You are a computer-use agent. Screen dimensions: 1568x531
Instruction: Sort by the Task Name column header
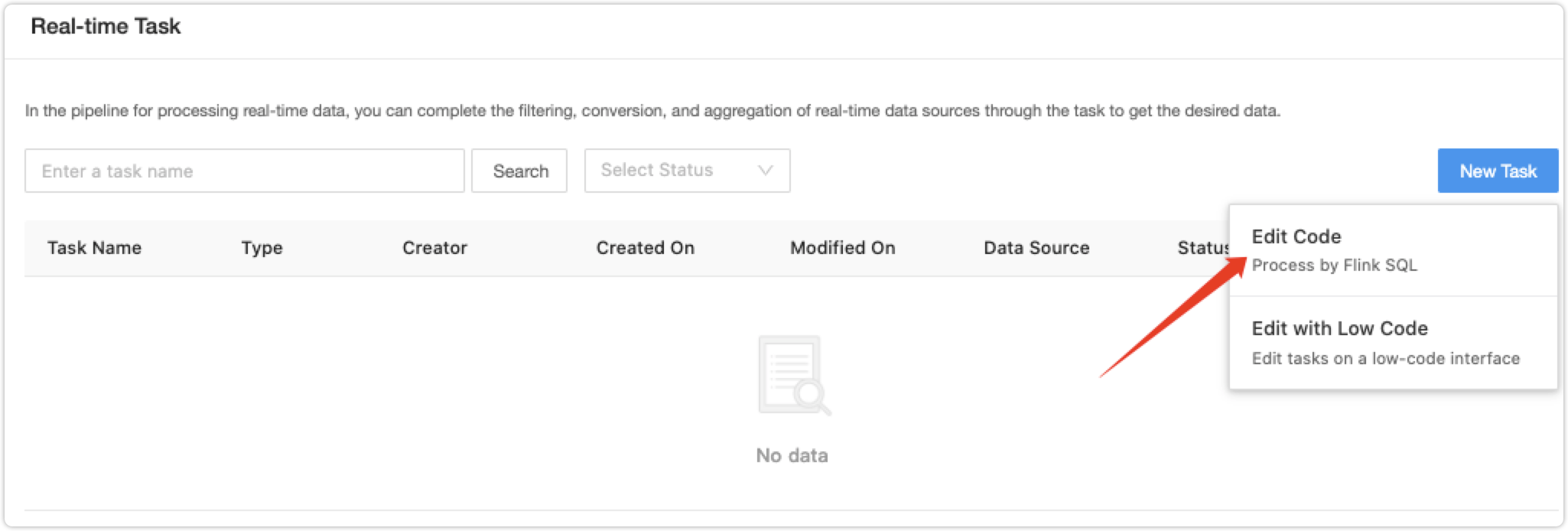[93, 248]
